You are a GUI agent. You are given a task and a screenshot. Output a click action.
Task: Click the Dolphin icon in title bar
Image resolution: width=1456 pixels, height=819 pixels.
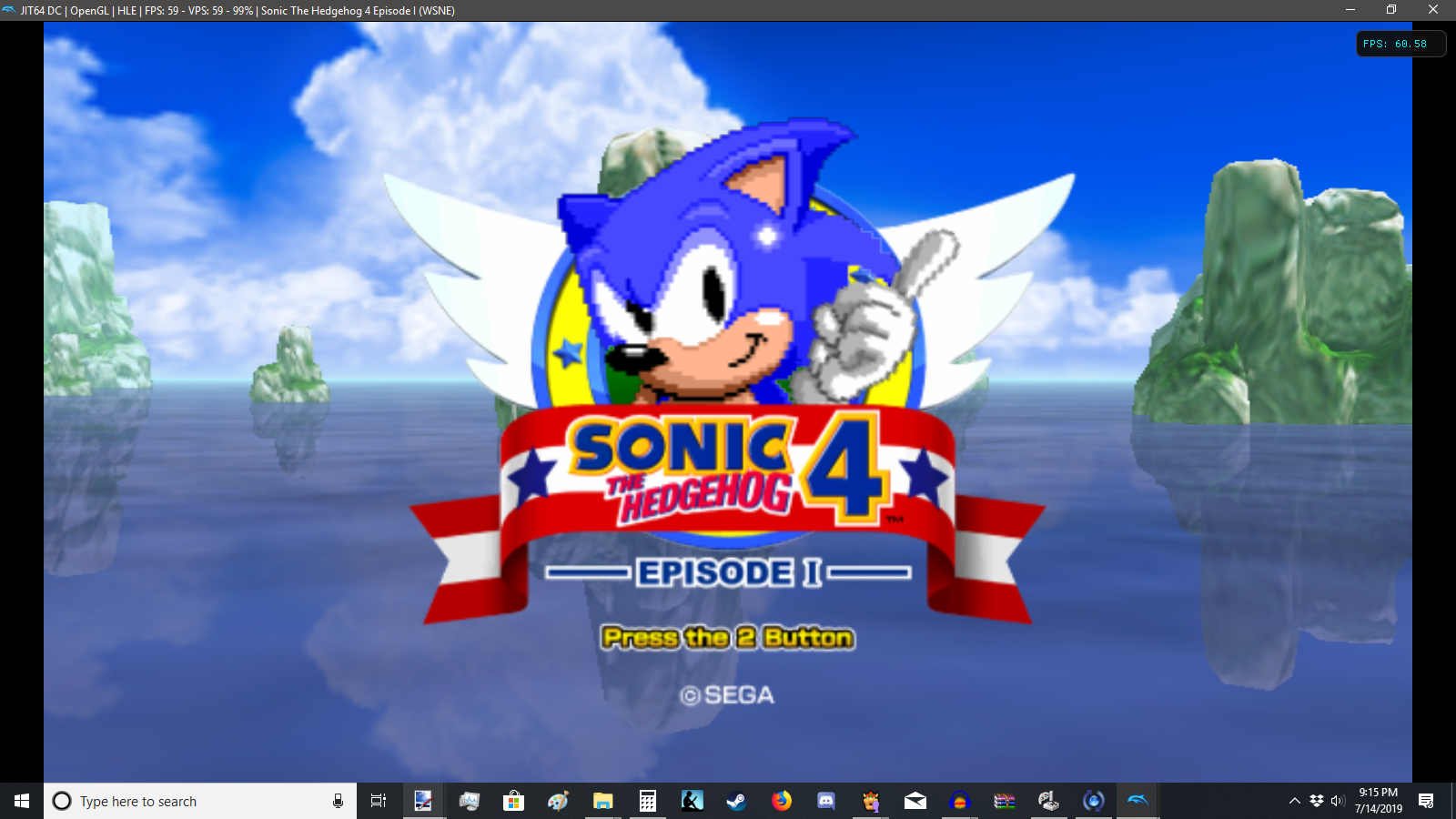(x=9, y=11)
